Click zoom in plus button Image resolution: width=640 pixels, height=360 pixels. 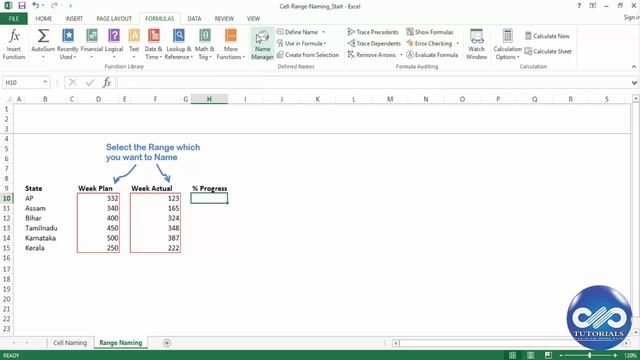615,355
